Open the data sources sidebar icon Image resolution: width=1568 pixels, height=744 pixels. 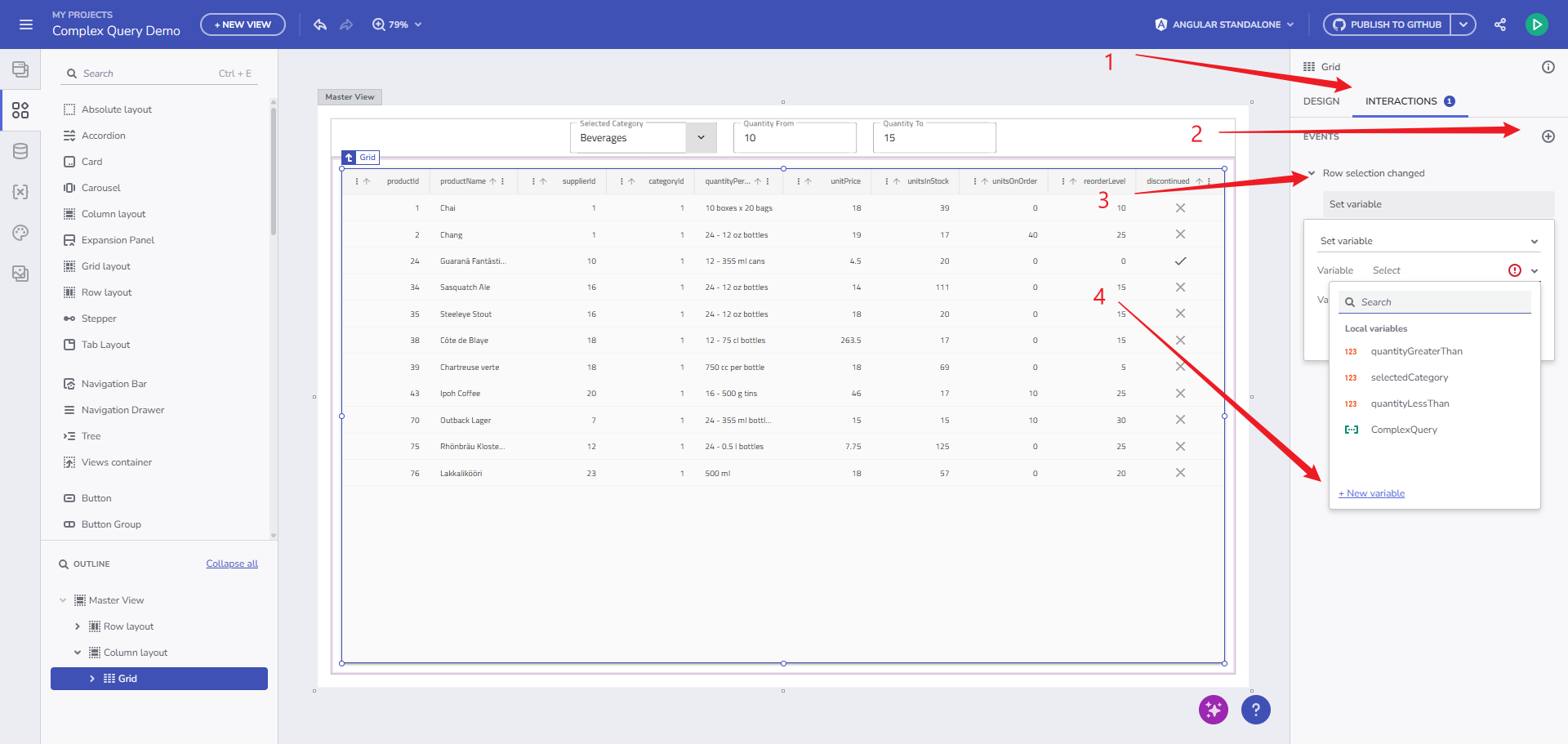[x=20, y=151]
